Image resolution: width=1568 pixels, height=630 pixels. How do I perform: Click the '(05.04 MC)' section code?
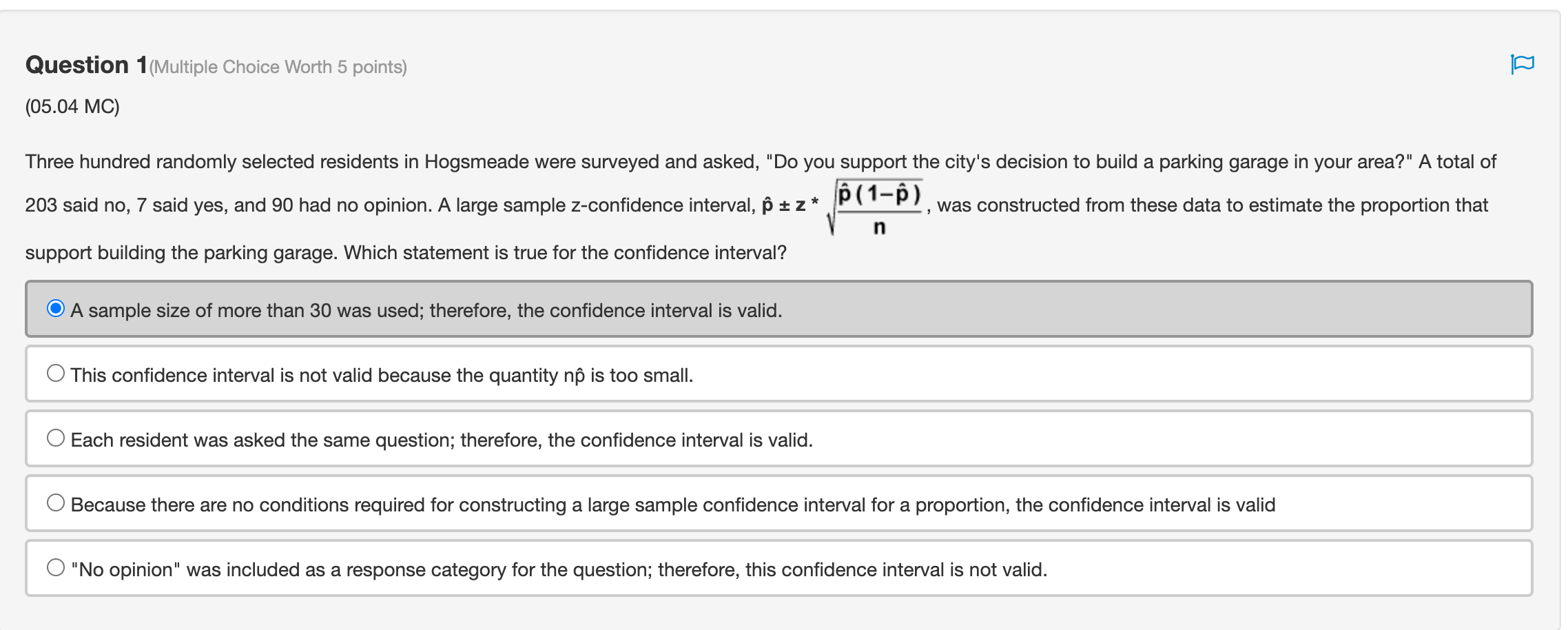pyautogui.click(x=72, y=107)
